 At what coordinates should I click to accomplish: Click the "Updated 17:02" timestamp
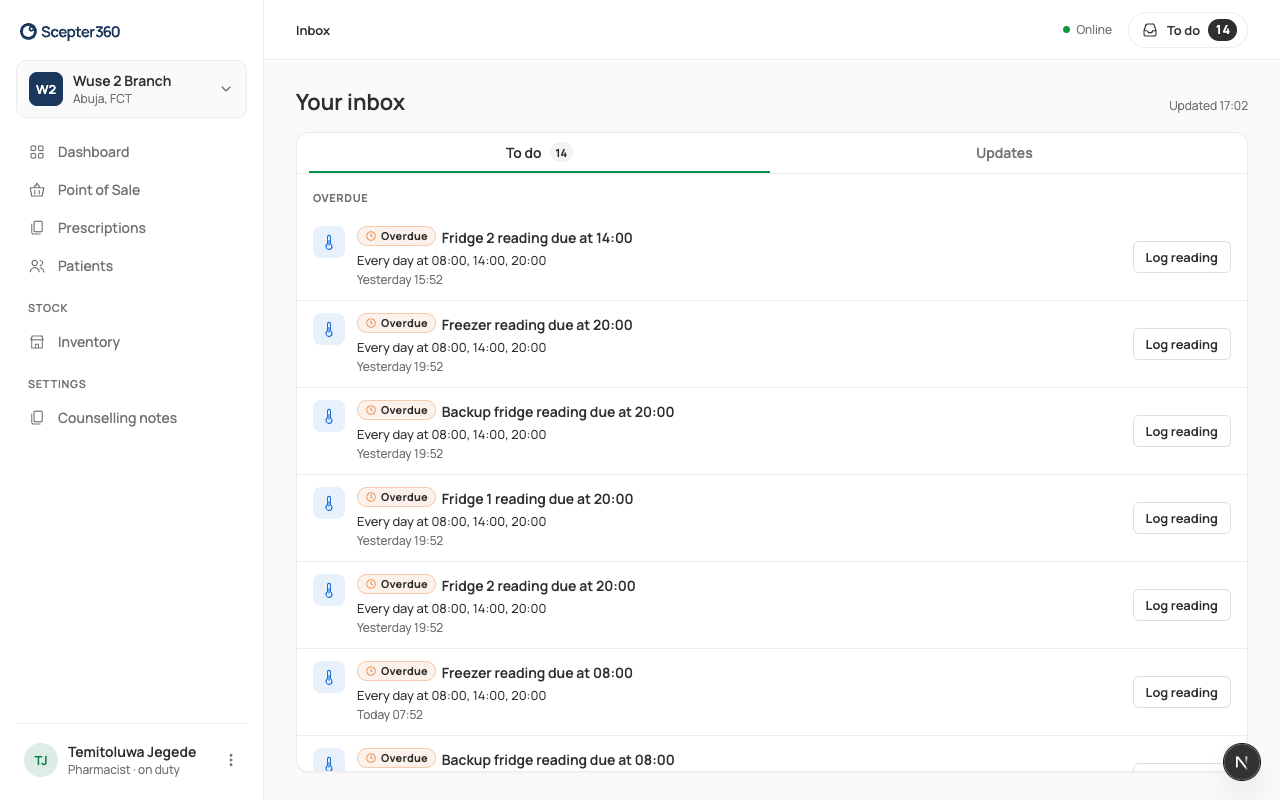1208,106
